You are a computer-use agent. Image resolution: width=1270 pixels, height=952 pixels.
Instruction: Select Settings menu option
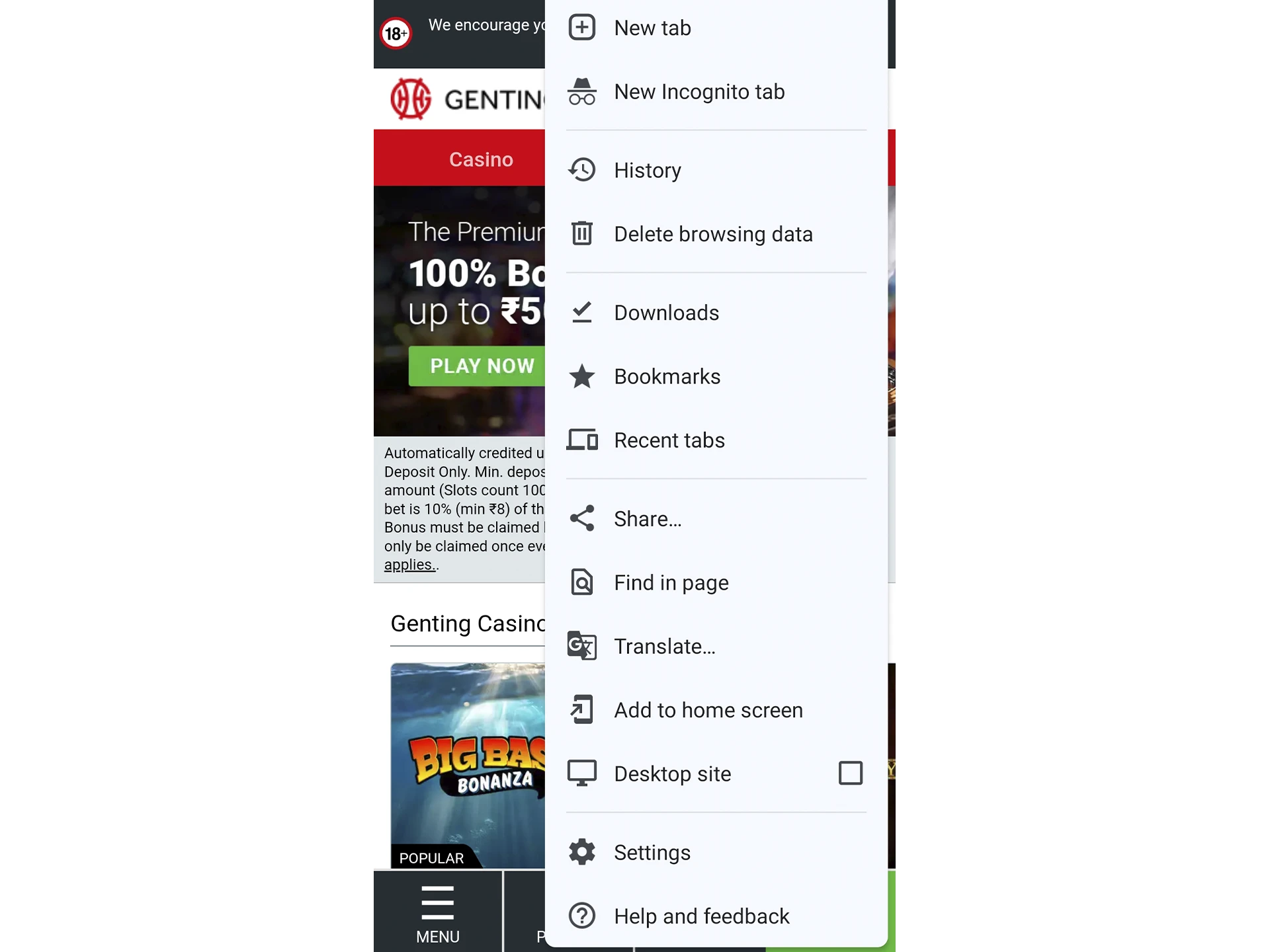coord(652,851)
